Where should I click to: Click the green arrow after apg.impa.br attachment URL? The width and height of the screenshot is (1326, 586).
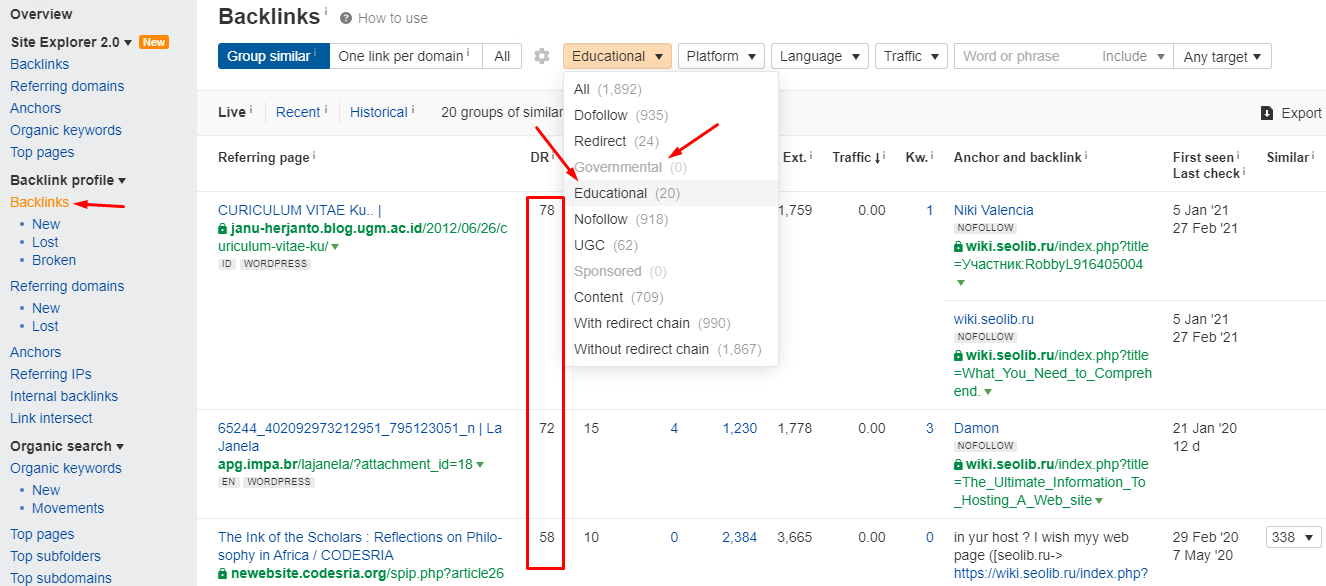(x=480, y=465)
